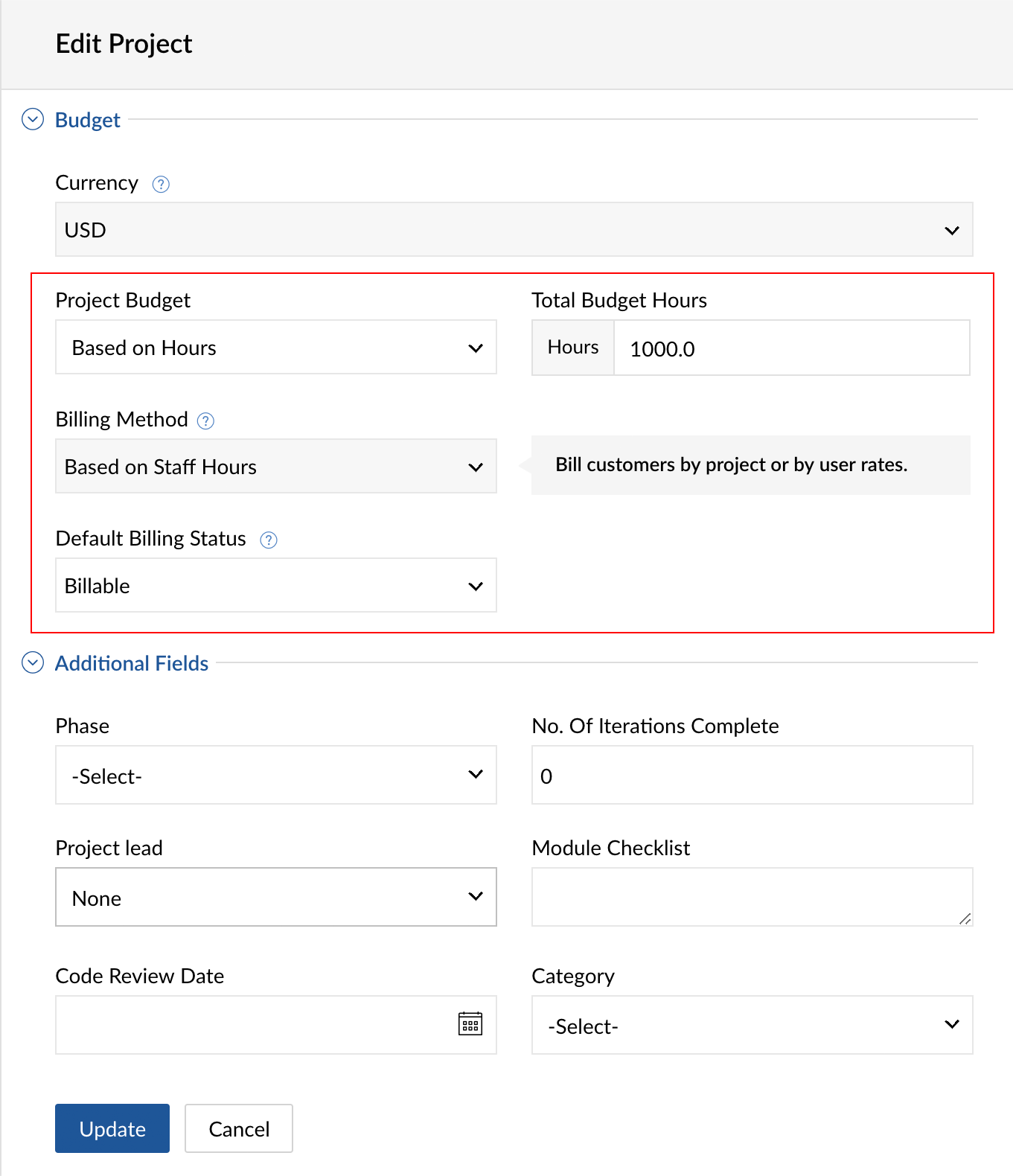Click the Billing Method help icon
The width and height of the screenshot is (1013, 1176).
(x=205, y=421)
